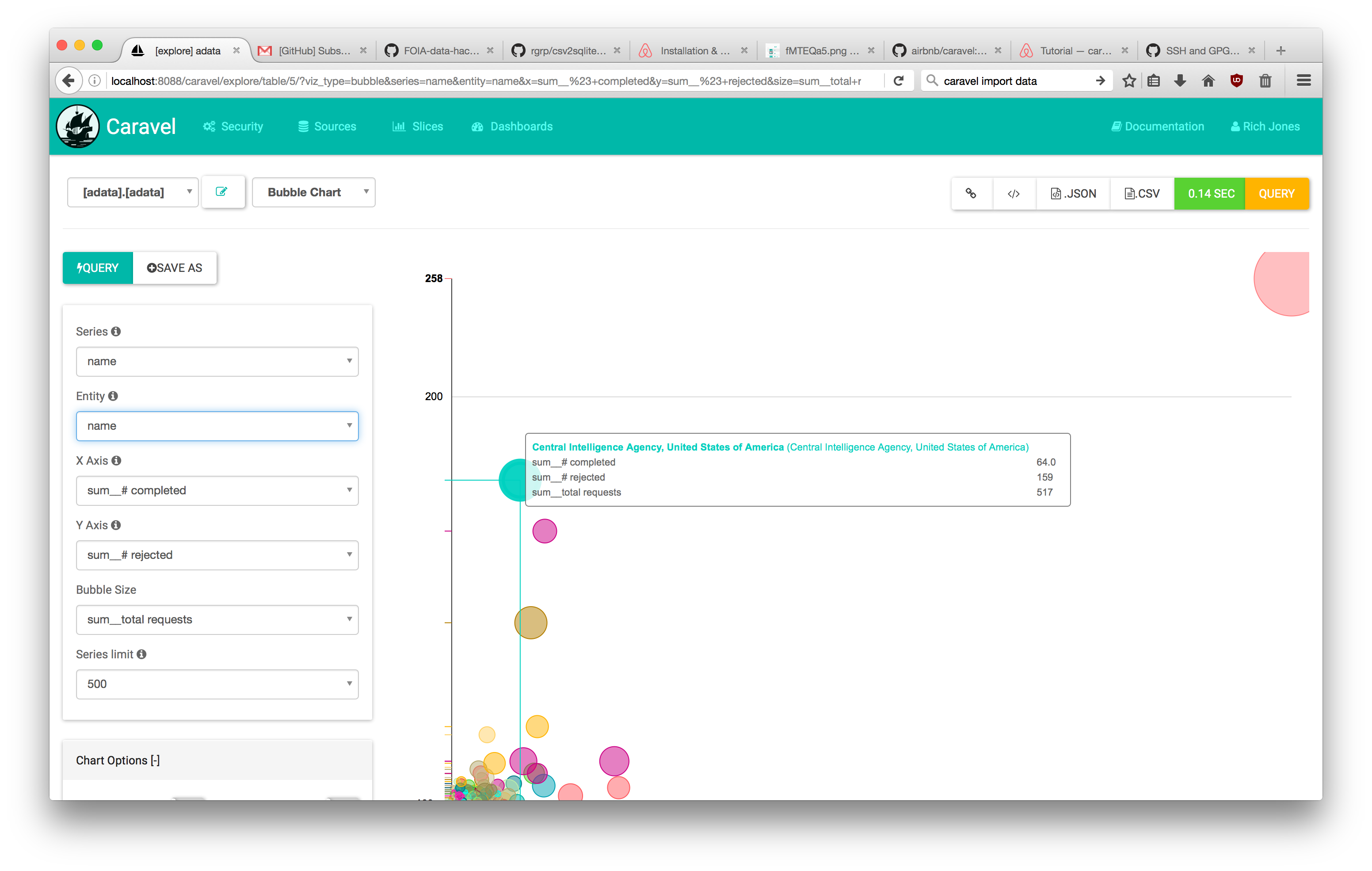Click the browser home icon
Screen dimensions: 1372x871
click(x=1208, y=81)
